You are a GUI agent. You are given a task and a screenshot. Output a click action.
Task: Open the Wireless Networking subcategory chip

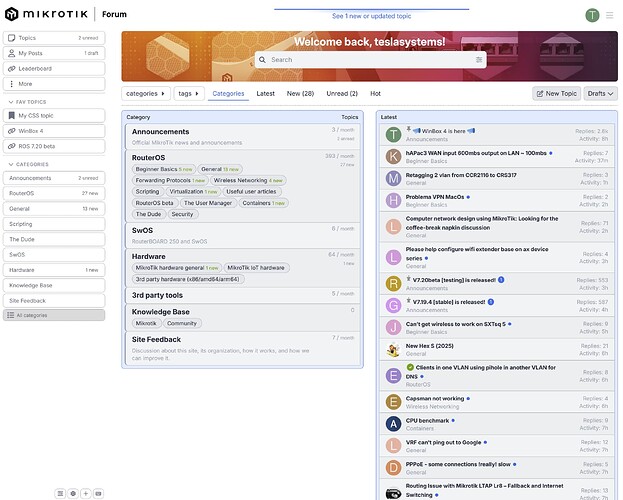coord(248,180)
